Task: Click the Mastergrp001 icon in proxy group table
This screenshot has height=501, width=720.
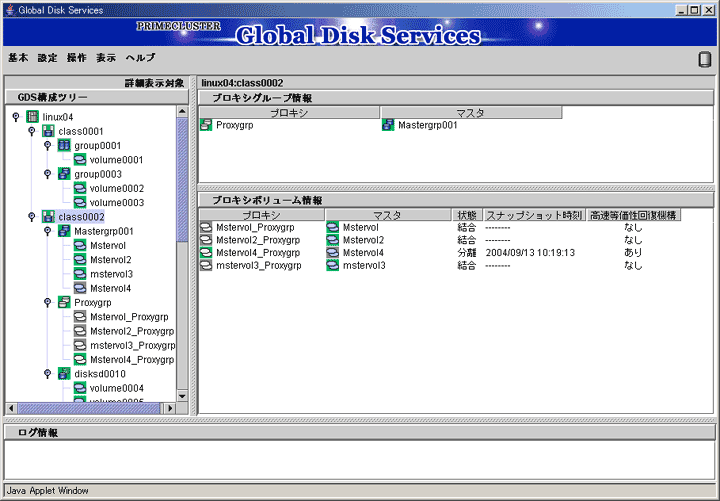Action: tap(388, 124)
